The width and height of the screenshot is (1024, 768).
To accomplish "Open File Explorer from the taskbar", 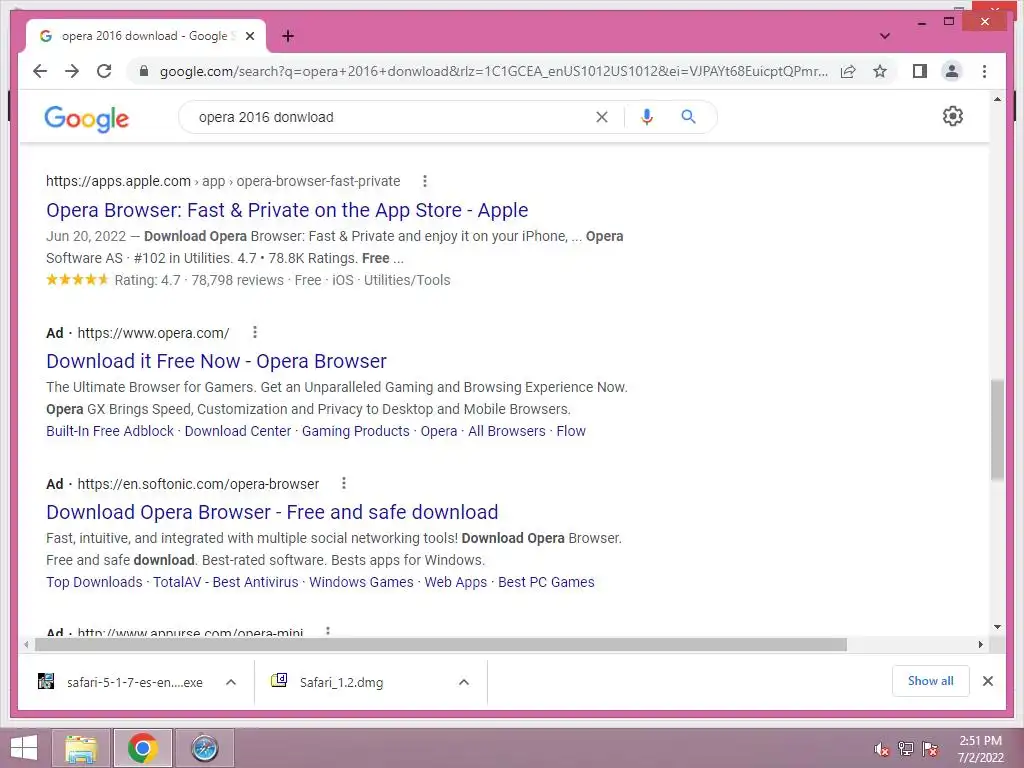I will click(81, 748).
